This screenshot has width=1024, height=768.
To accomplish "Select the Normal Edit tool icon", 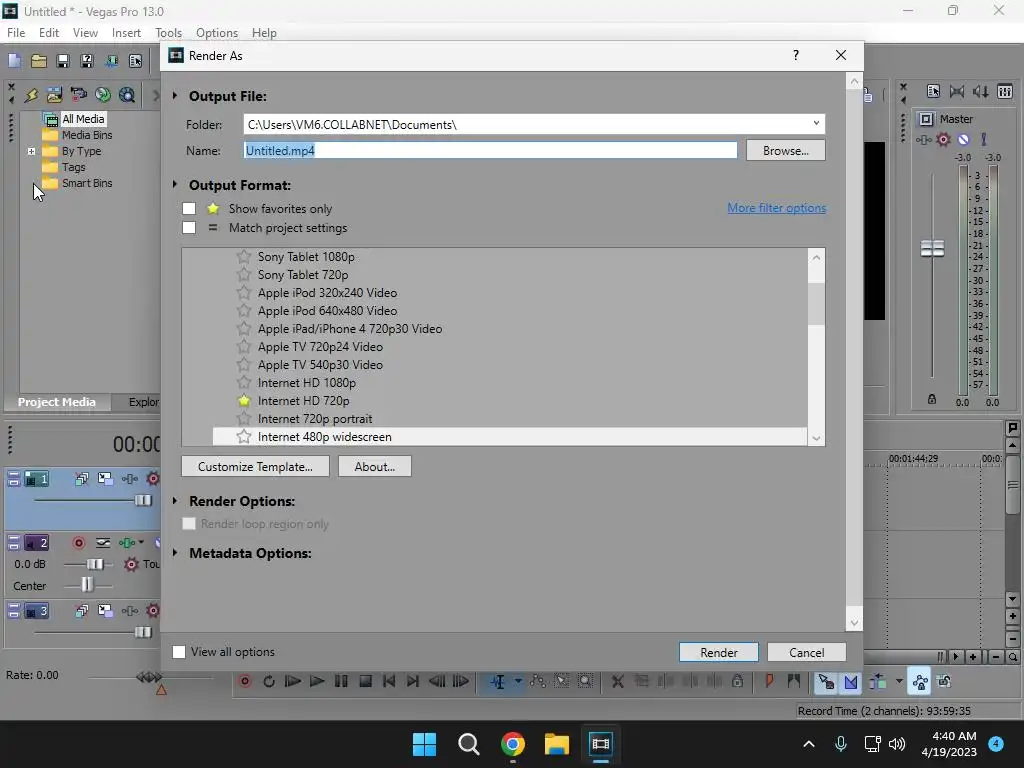I will (x=498, y=682).
